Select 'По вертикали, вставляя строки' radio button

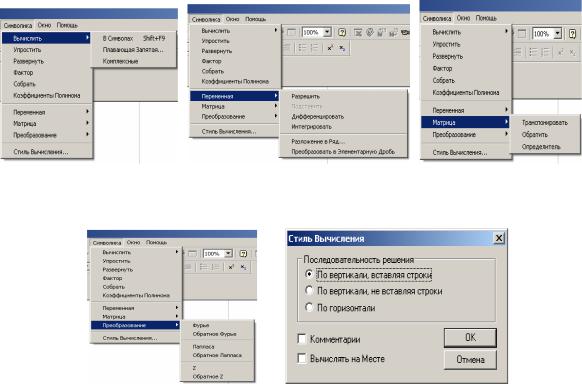tap(309, 275)
